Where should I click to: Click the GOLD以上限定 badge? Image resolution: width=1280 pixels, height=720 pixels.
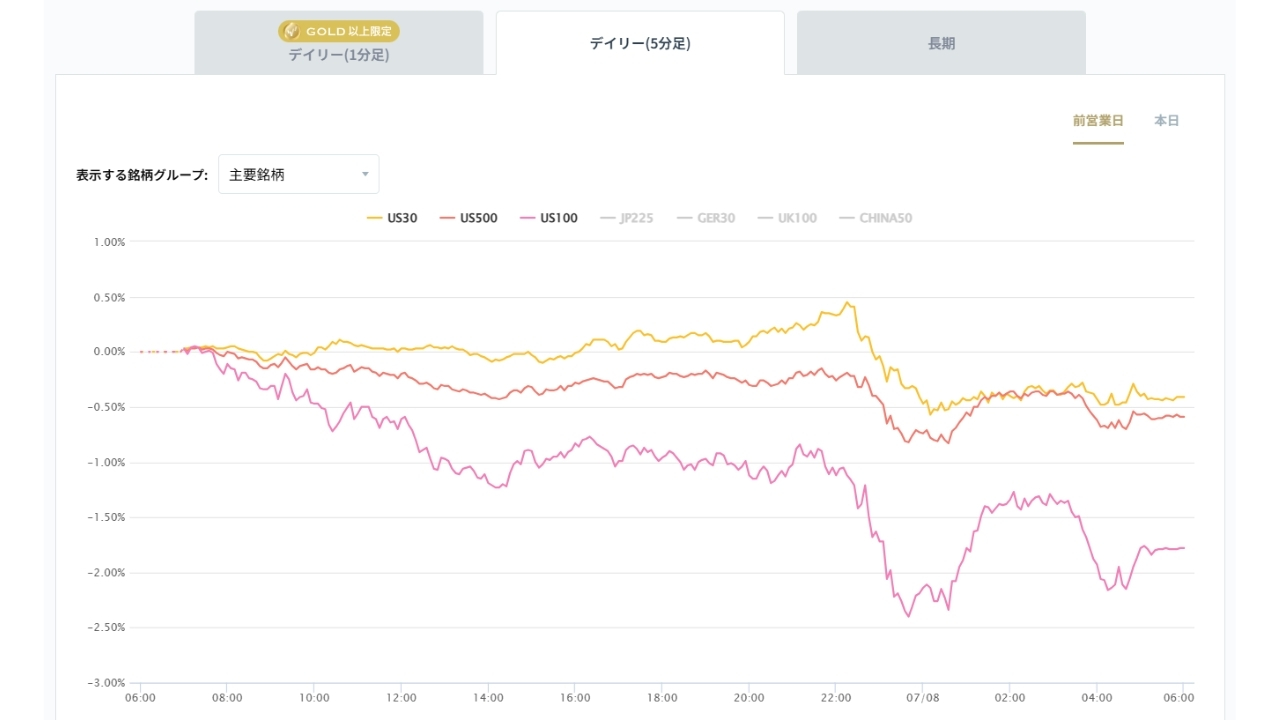click(339, 31)
